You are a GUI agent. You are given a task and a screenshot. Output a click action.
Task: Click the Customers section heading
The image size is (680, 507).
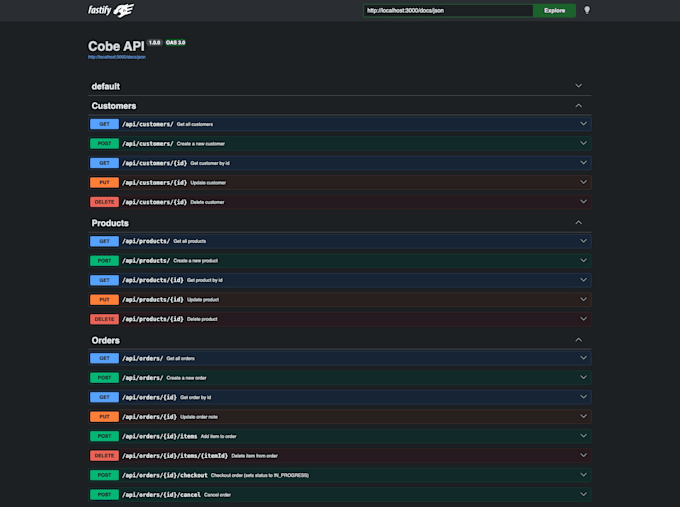[114, 106]
